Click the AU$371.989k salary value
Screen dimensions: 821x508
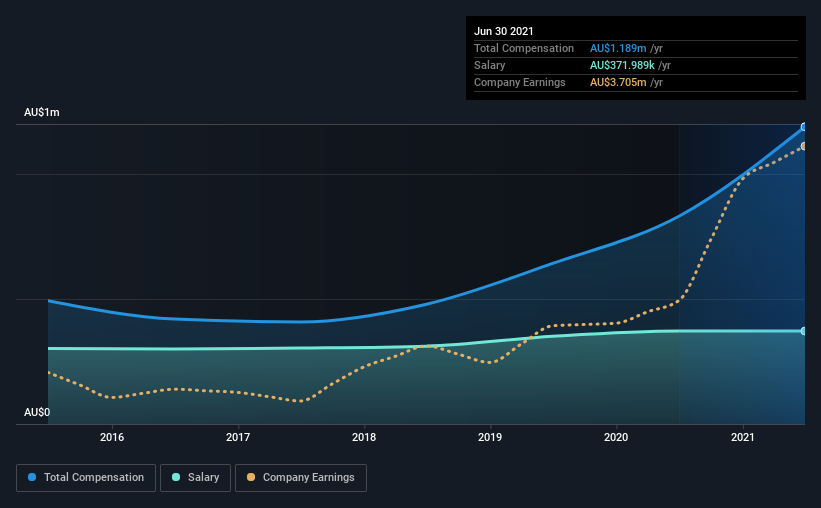pyautogui.click(x=622, y=65)
